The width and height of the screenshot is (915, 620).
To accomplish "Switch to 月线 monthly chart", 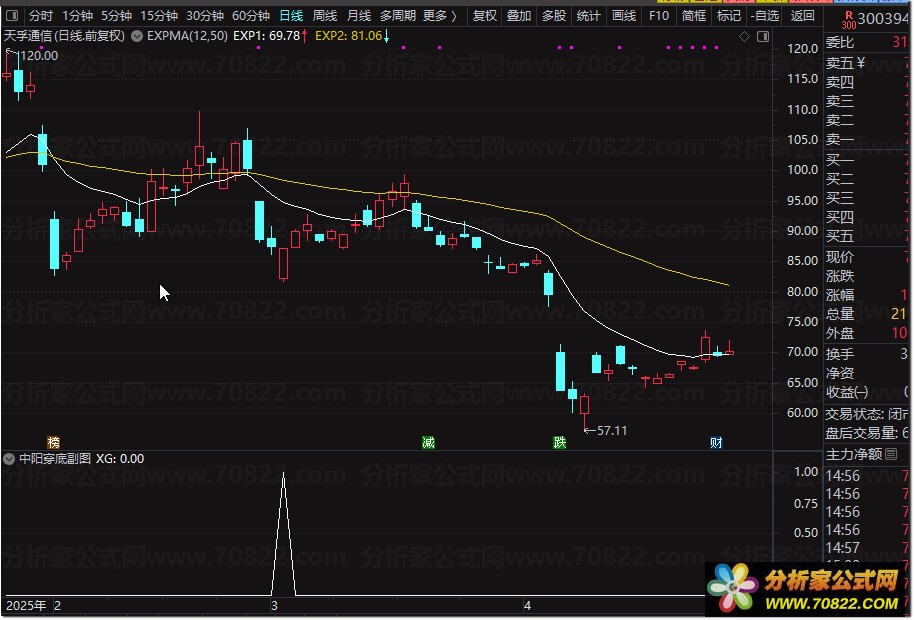I will click(359, 16).
